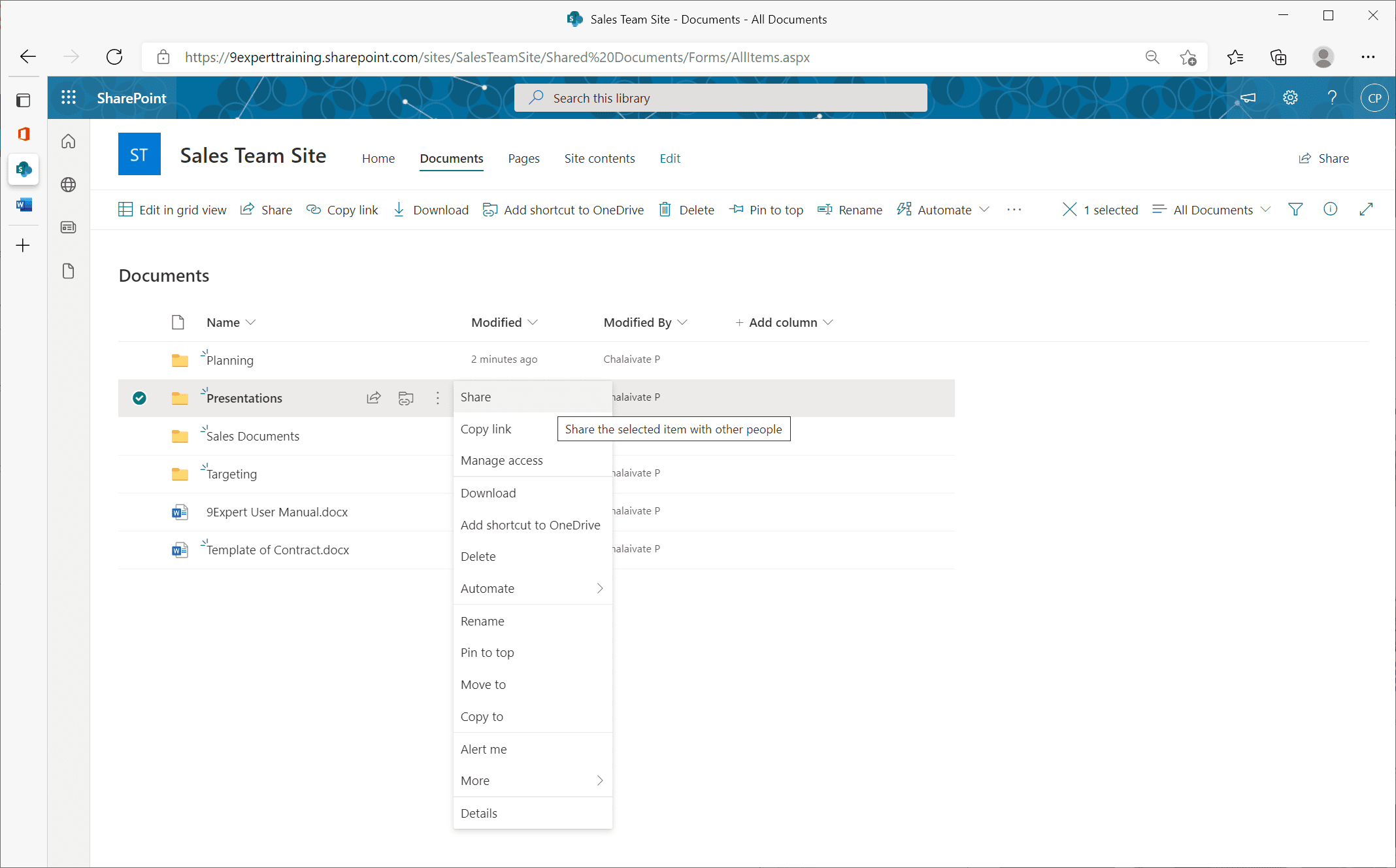Image resolution: width=1396 pixels, height=868 pixels.
Task: Click the Pin to top icon
Action: click(737, 209)
